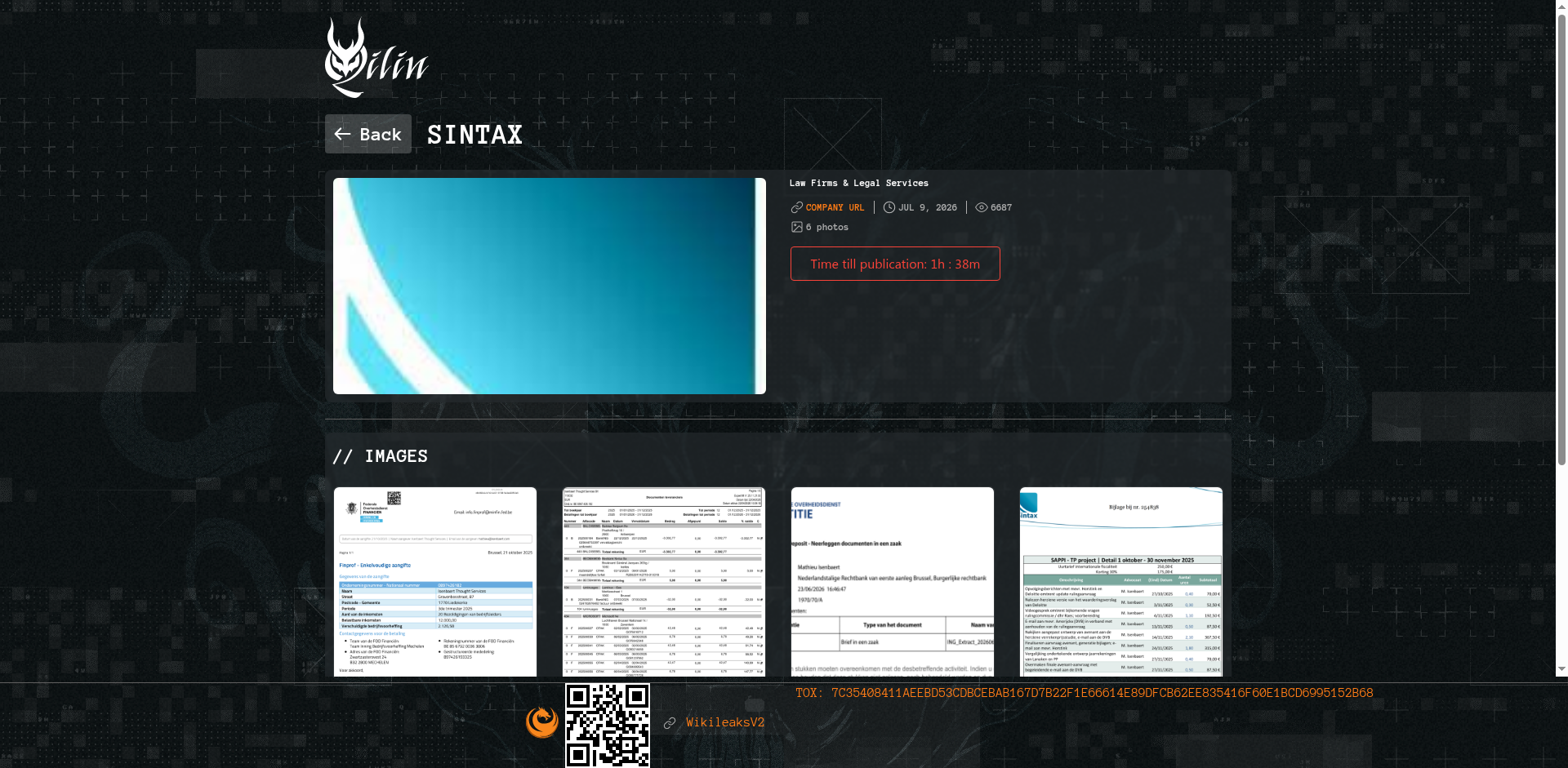Click the link icon beside WikileaksV2
The height and width of the screenshot is (768, 1568).
(670, 723)
